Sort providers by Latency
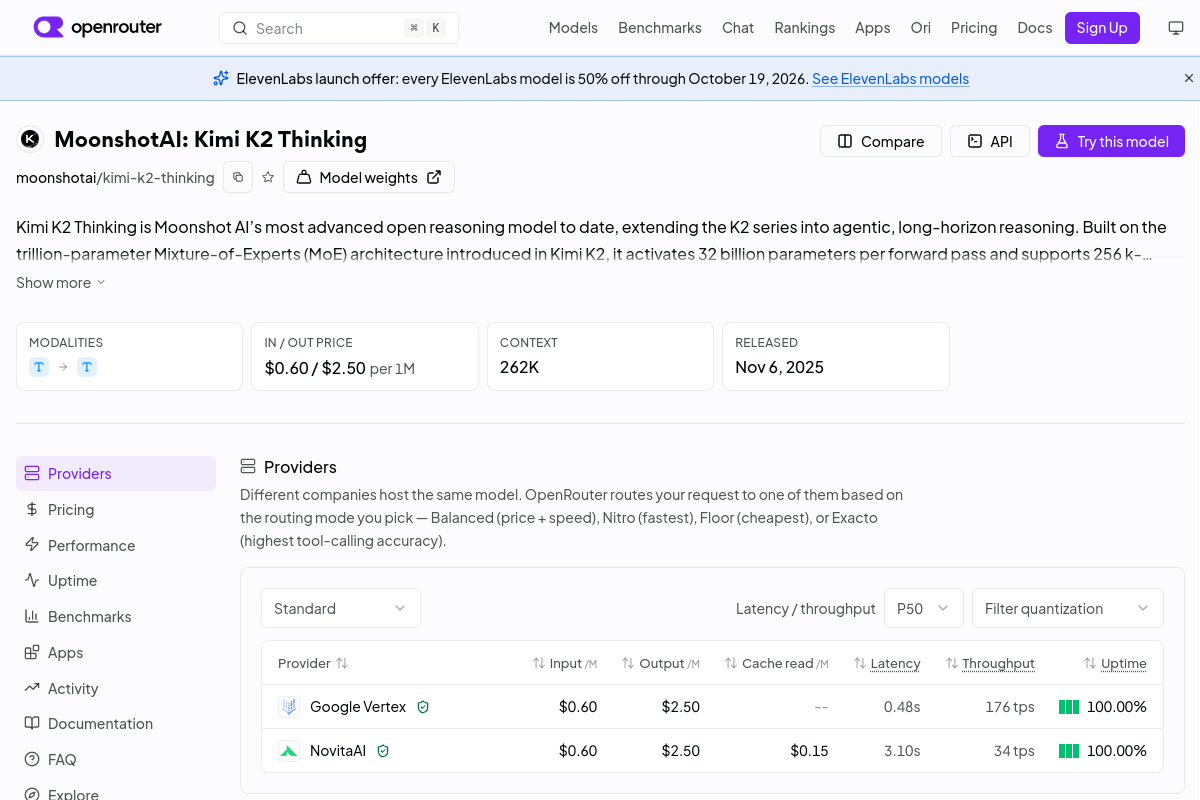This screenshot has height=800, width=1200. (887, 663)
